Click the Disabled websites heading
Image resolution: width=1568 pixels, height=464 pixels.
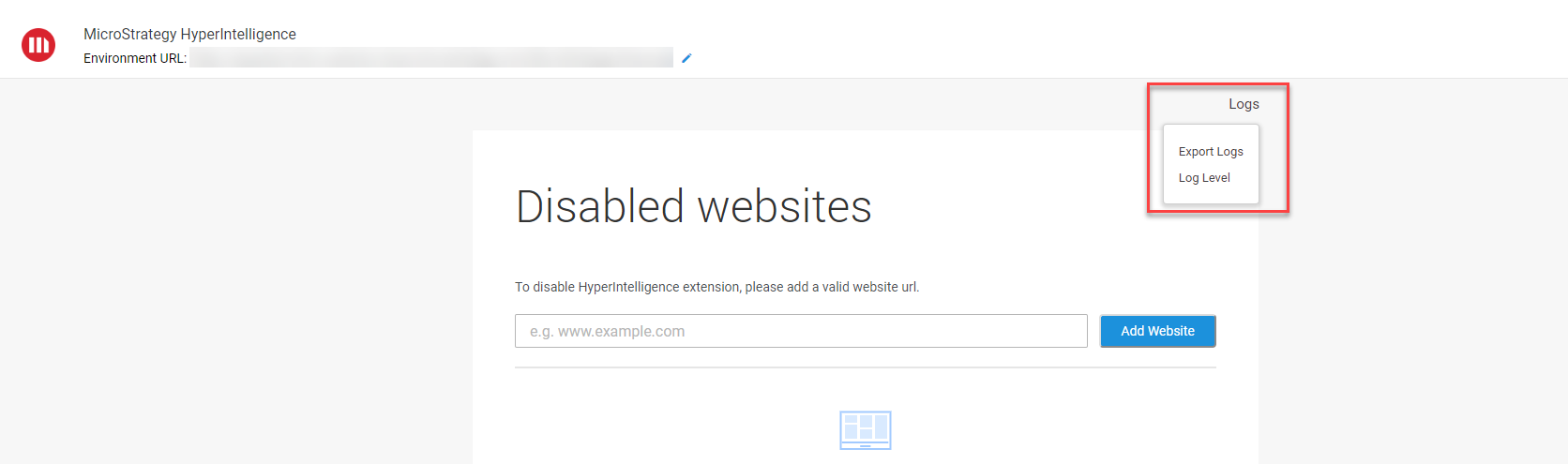(x=694, y=207)
